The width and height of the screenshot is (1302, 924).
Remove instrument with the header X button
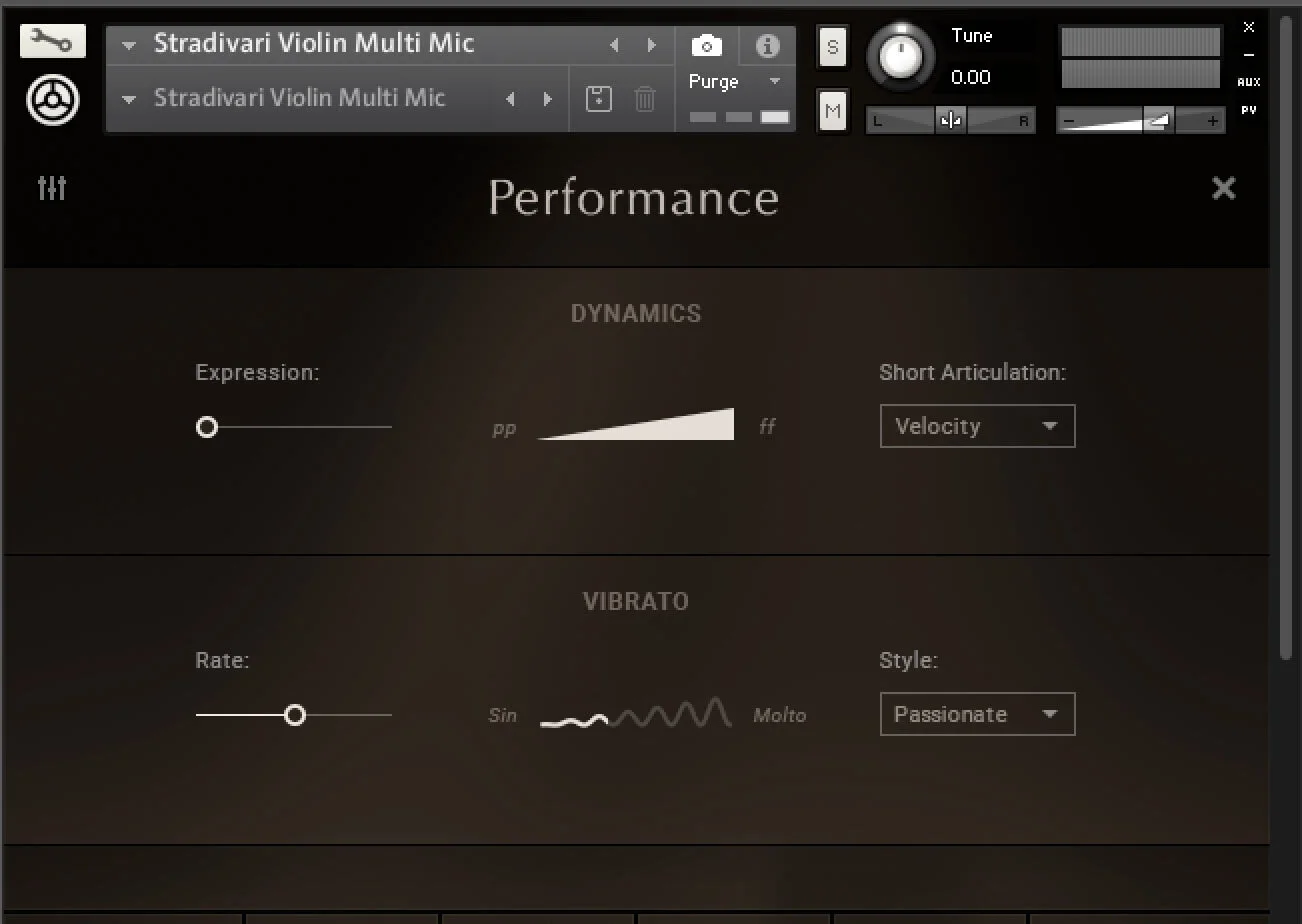(1249, 27)
